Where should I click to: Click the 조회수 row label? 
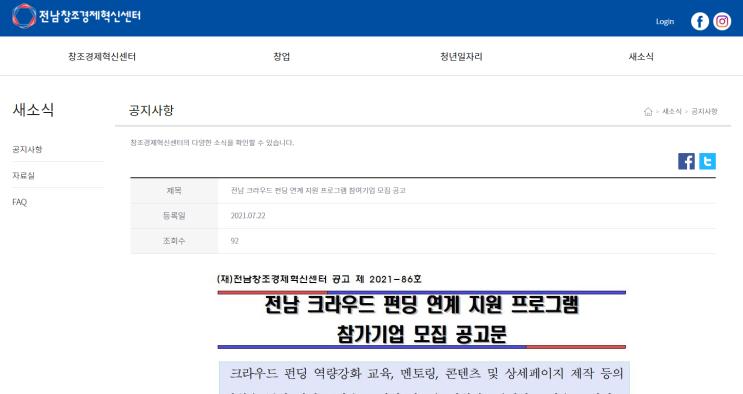pos(174,241)
